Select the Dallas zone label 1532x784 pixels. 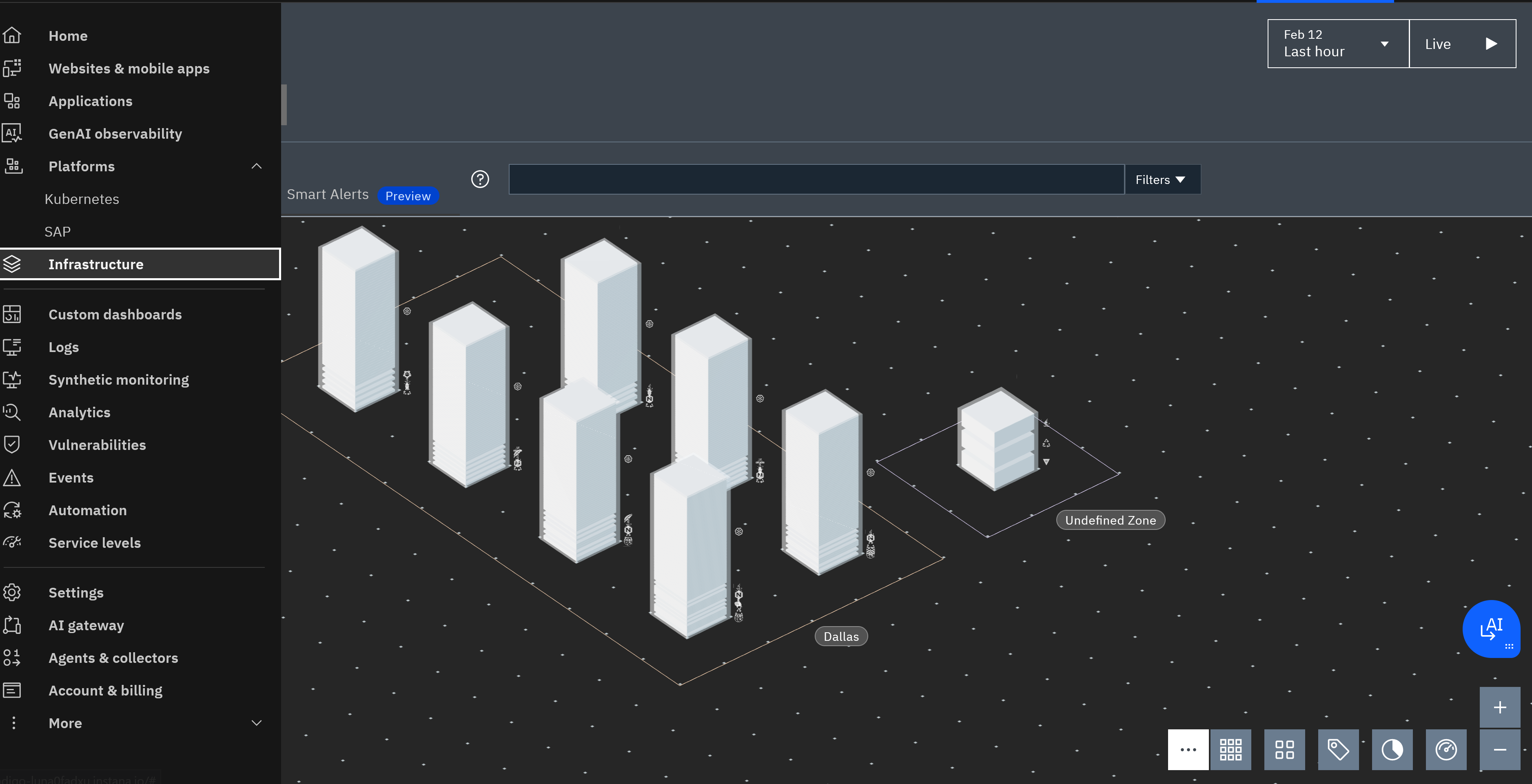point(841,637)
